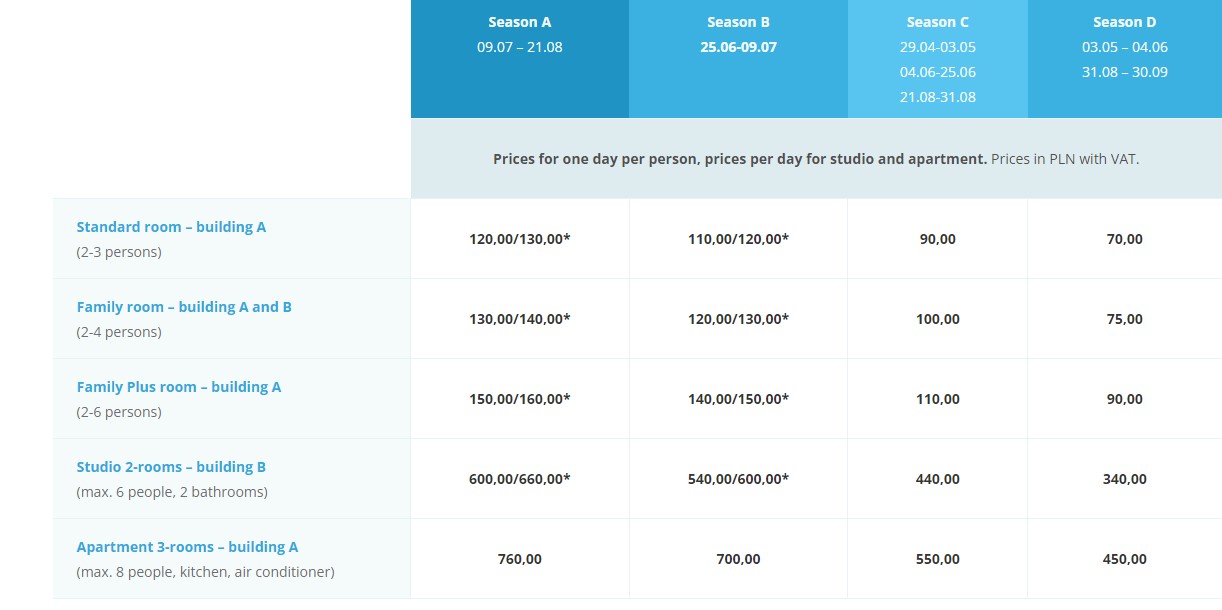
Task: Click the prices per day per person note
Action: (x=815, y=159)
